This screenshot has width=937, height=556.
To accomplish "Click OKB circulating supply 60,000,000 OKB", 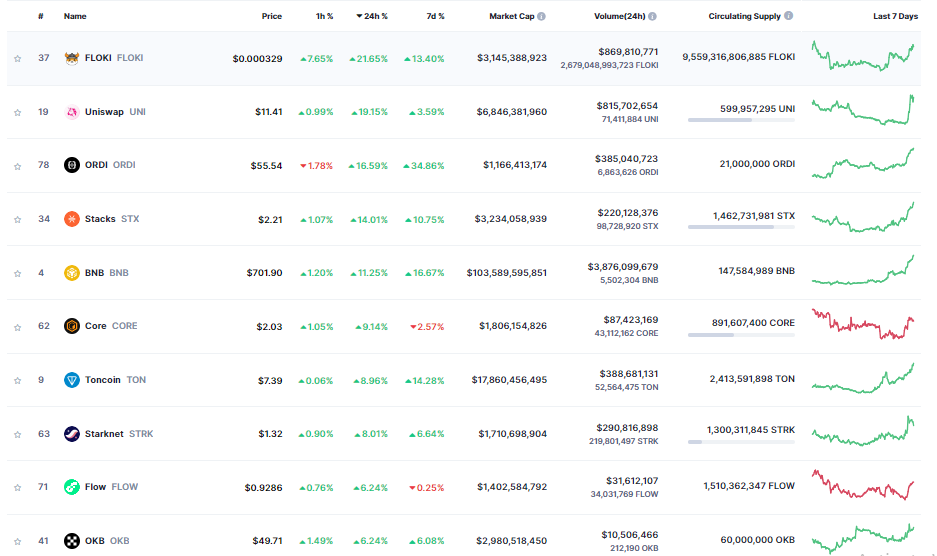I will tap(758, 540).
